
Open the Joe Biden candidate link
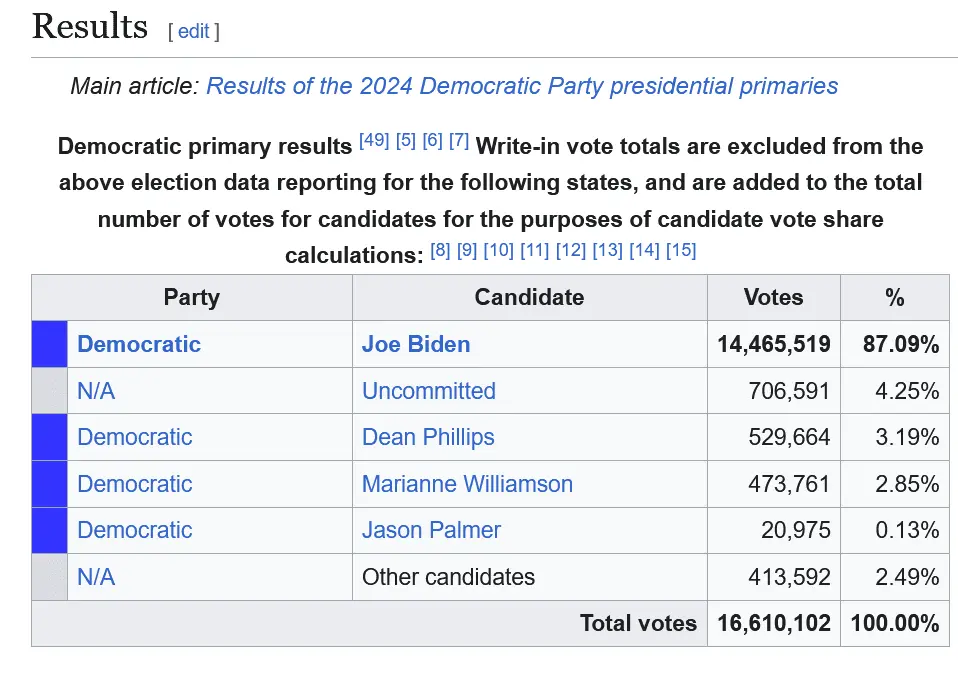pos(416,344)
